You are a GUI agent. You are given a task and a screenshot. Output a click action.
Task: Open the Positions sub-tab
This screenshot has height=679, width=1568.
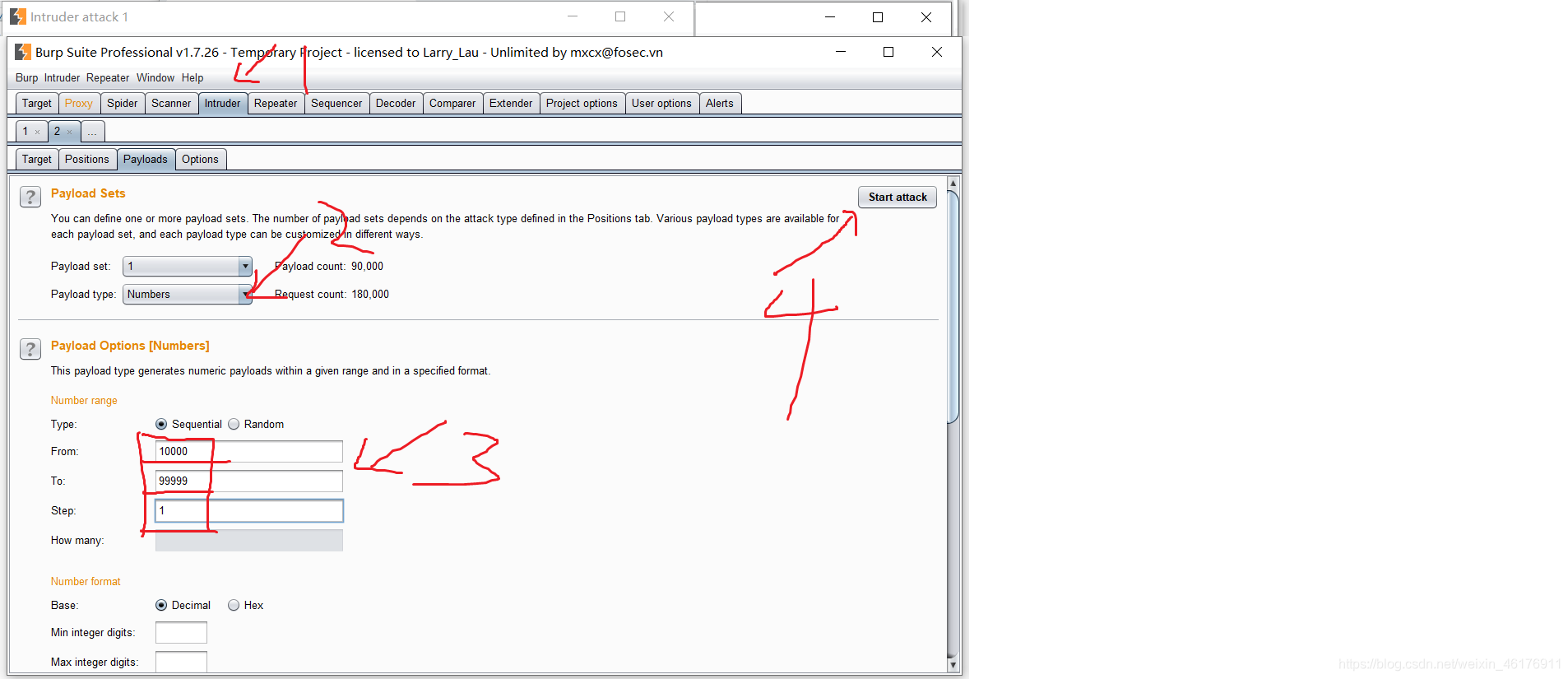(87, 159)
